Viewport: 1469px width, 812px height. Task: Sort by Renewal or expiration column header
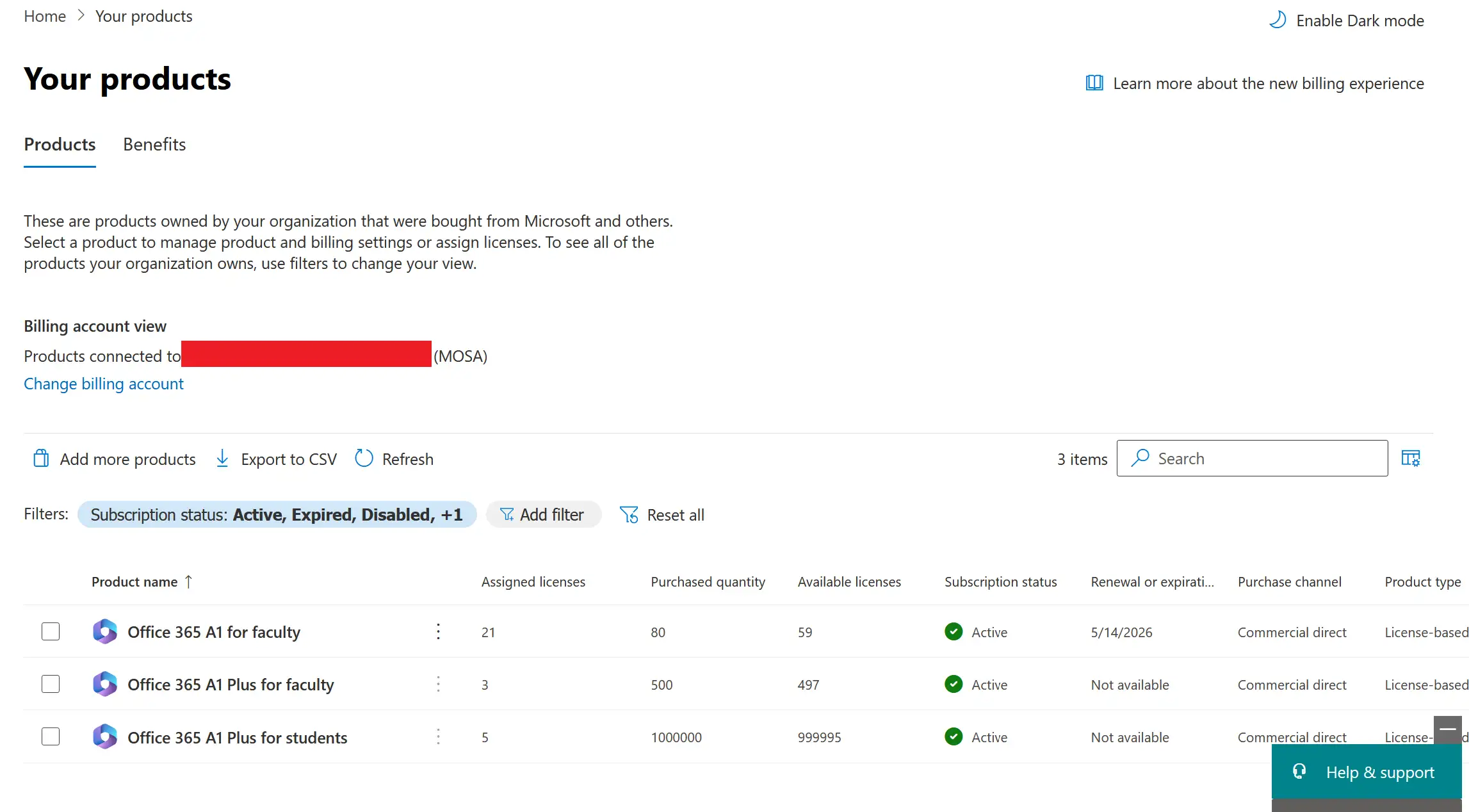(x=1152, y=581)
